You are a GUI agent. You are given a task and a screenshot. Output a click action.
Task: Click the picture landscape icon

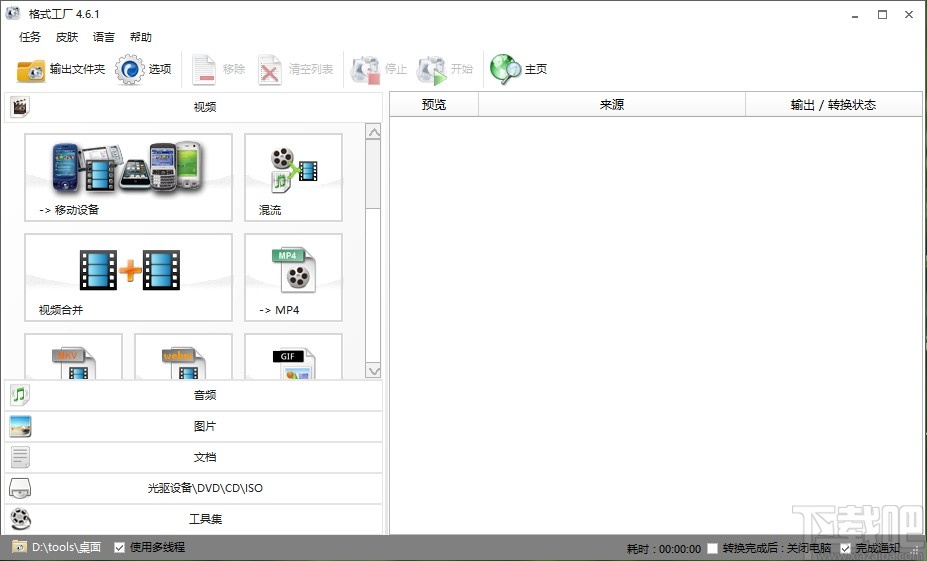(20, 426)
